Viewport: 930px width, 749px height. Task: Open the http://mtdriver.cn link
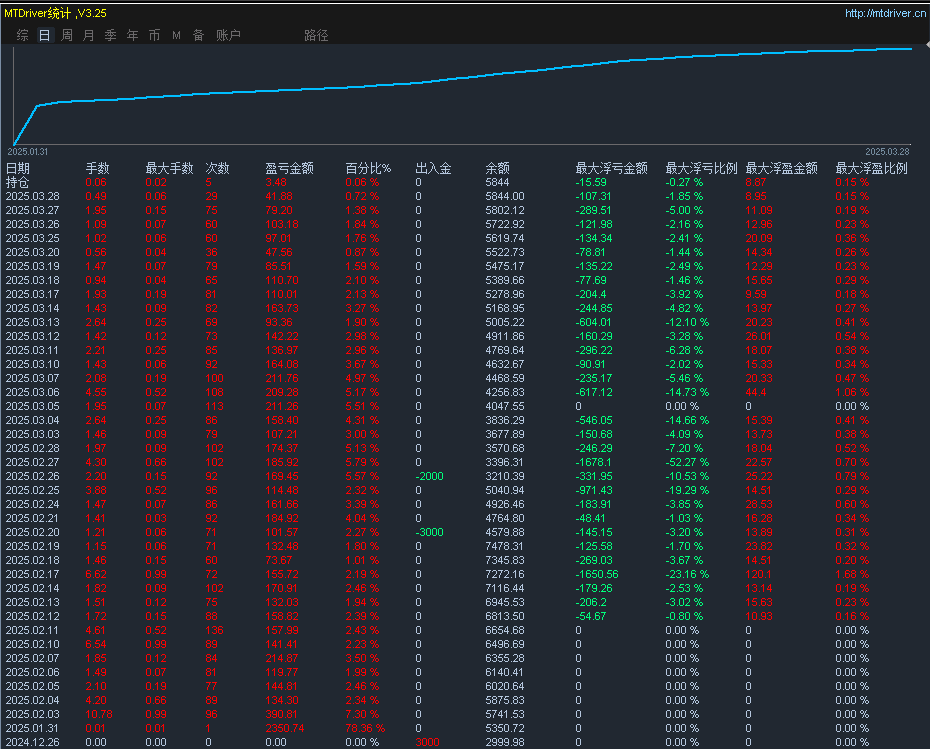(884, 13)
